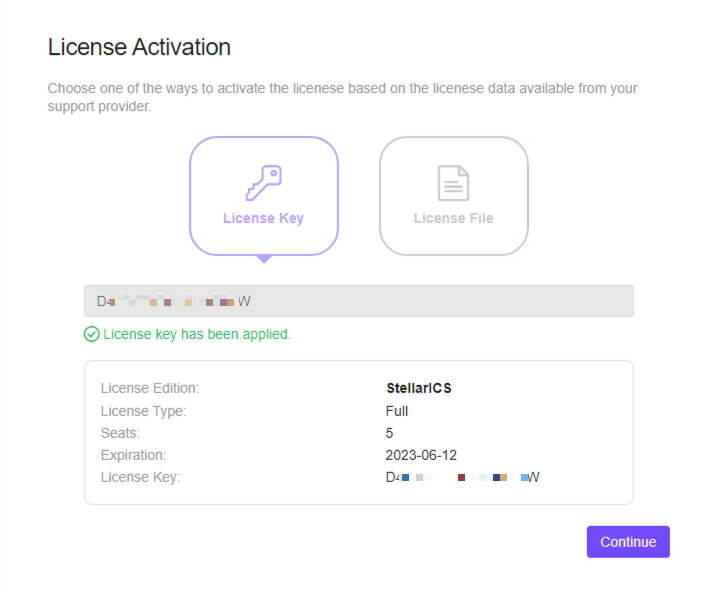Image resolution: width=716 pixels, height=589 pixels.
Task: Click the StellarICS edition value
Action: click(418, 388)
